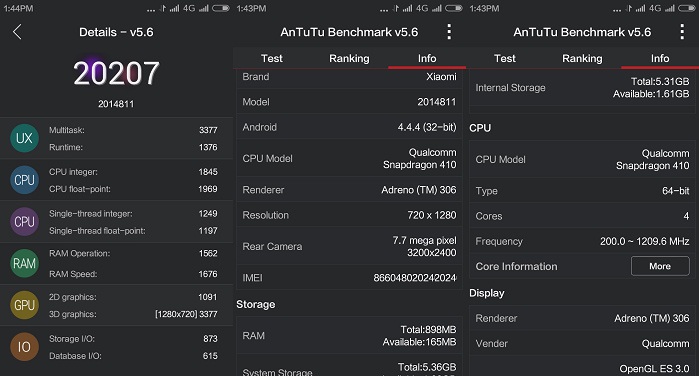Open the Test tab in right screen
The image size is (699, 376).
(x=505, y=58)
